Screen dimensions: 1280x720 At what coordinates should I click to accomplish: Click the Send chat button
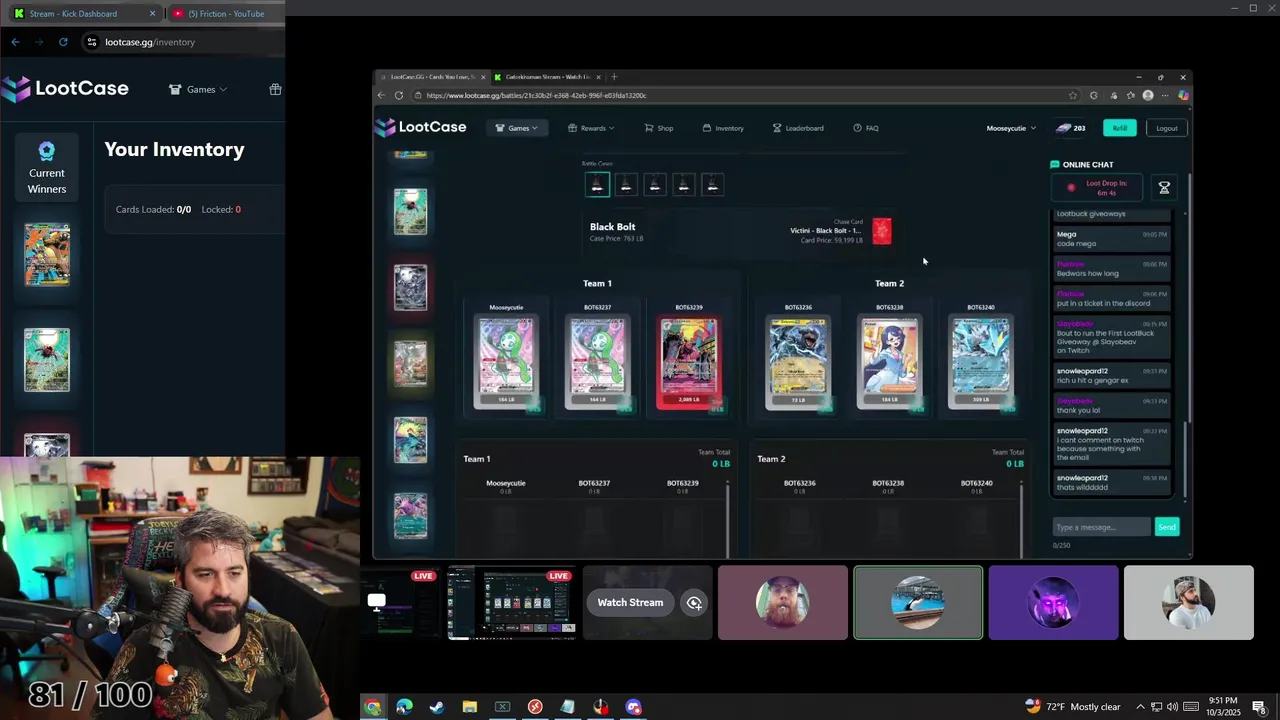pyautogui.click(x=1167, y=527)
